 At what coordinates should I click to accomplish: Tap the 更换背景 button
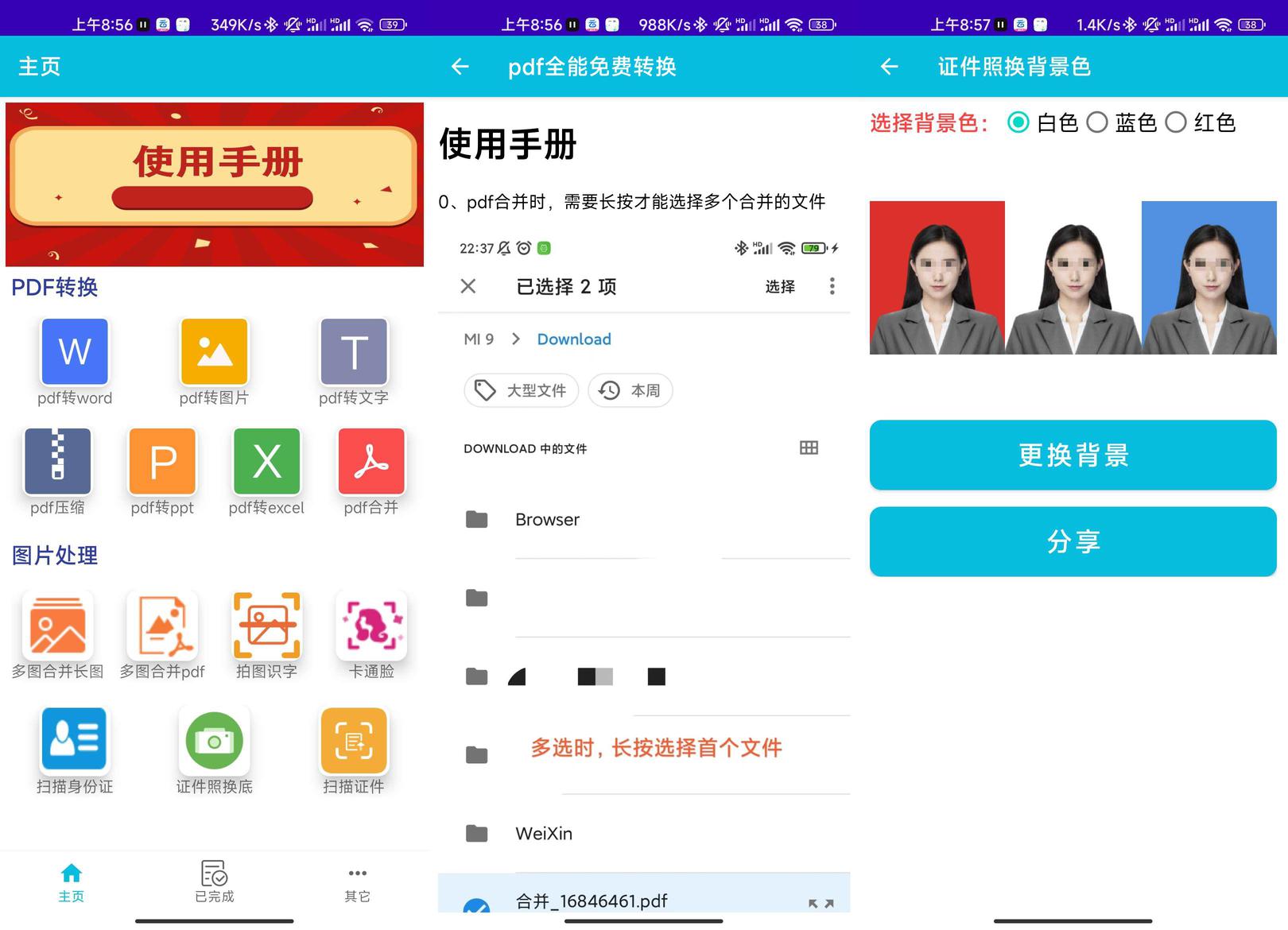click(1073, 455)
